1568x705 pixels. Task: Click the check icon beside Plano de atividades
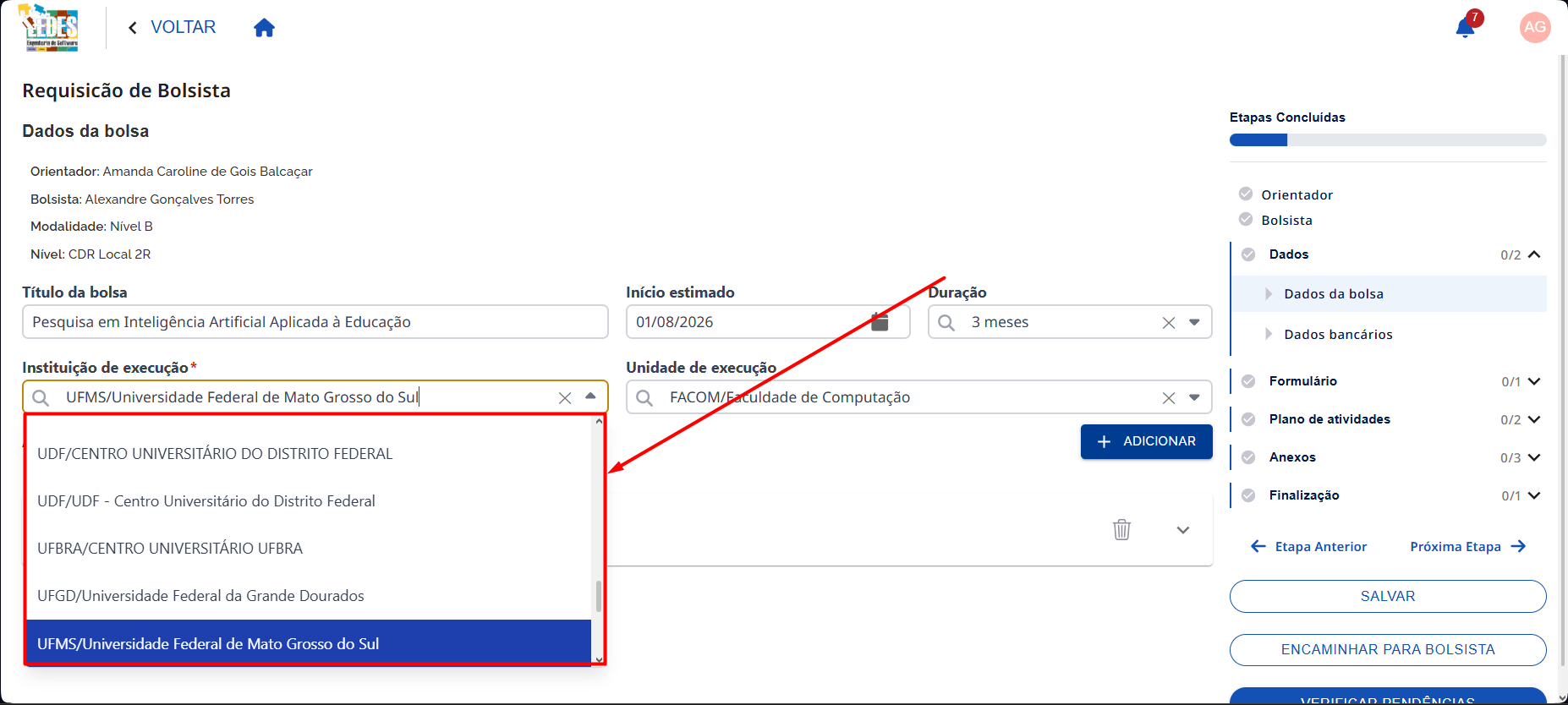click(1248, 419)
